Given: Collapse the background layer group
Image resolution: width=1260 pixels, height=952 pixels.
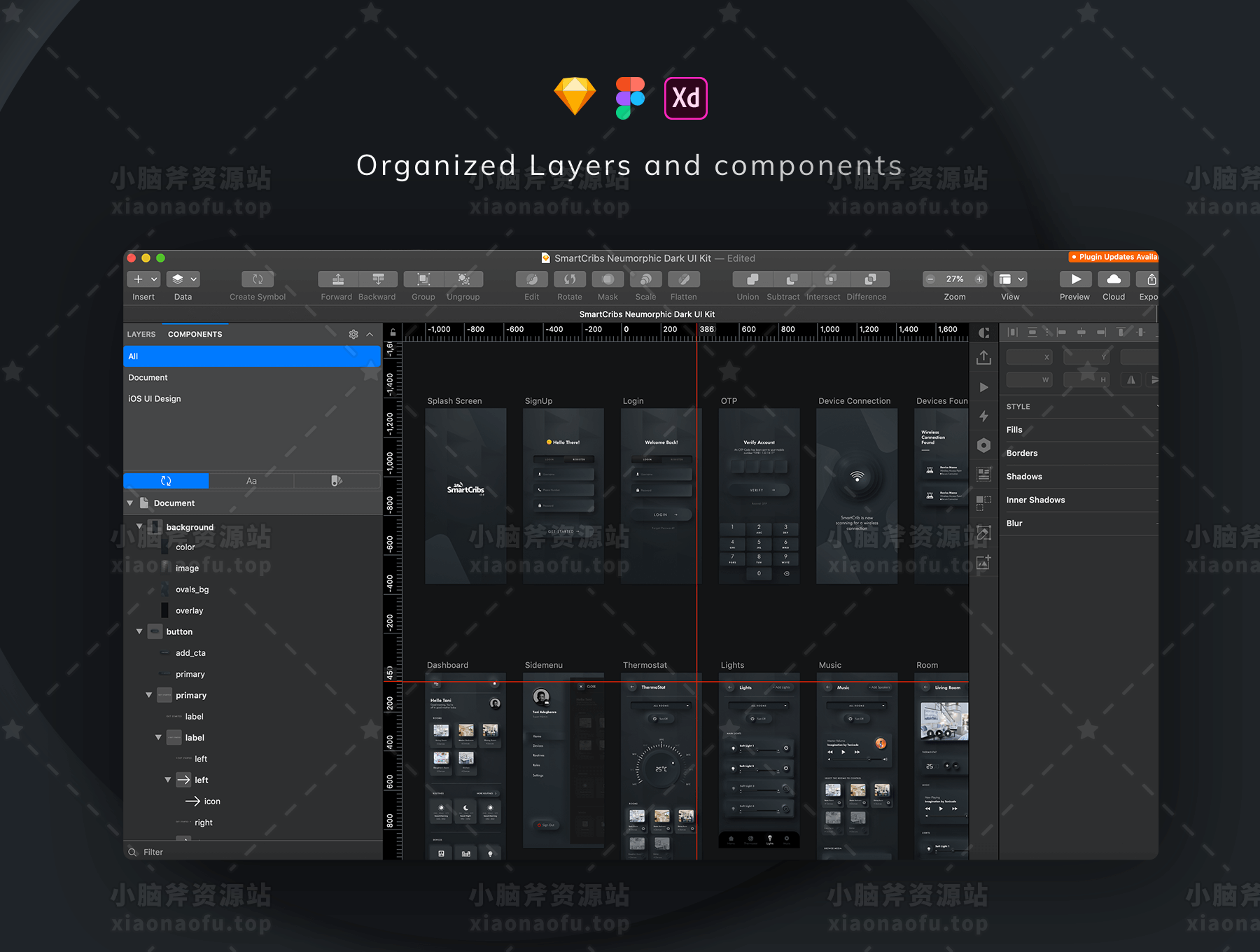Looking at the screenshot, I should pyautogui.click(x=139, y=526).
